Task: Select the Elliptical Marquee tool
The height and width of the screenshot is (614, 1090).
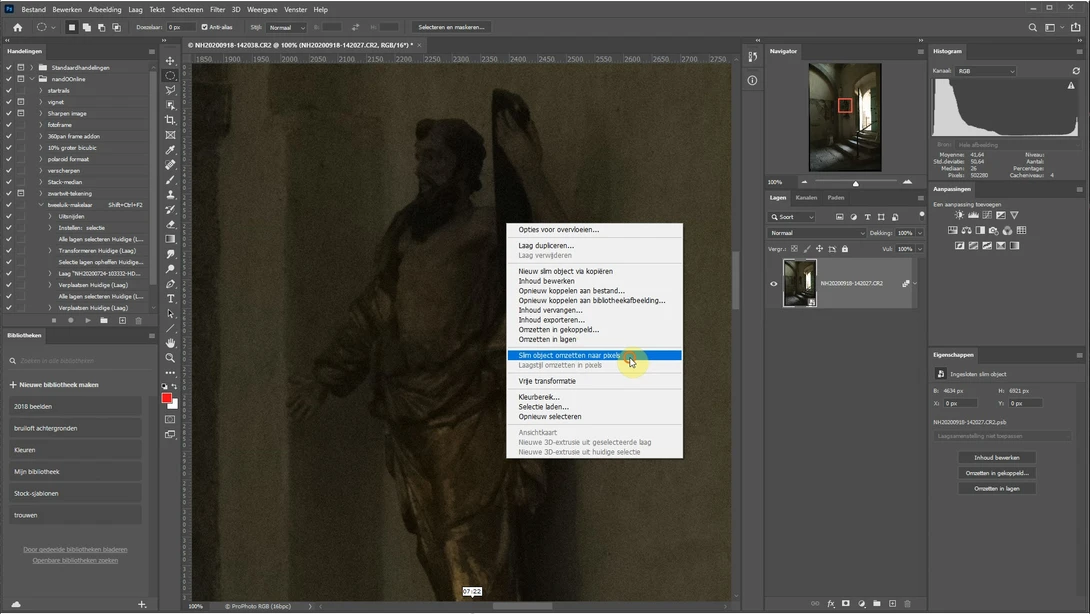Action: click(x=170, y=75)
